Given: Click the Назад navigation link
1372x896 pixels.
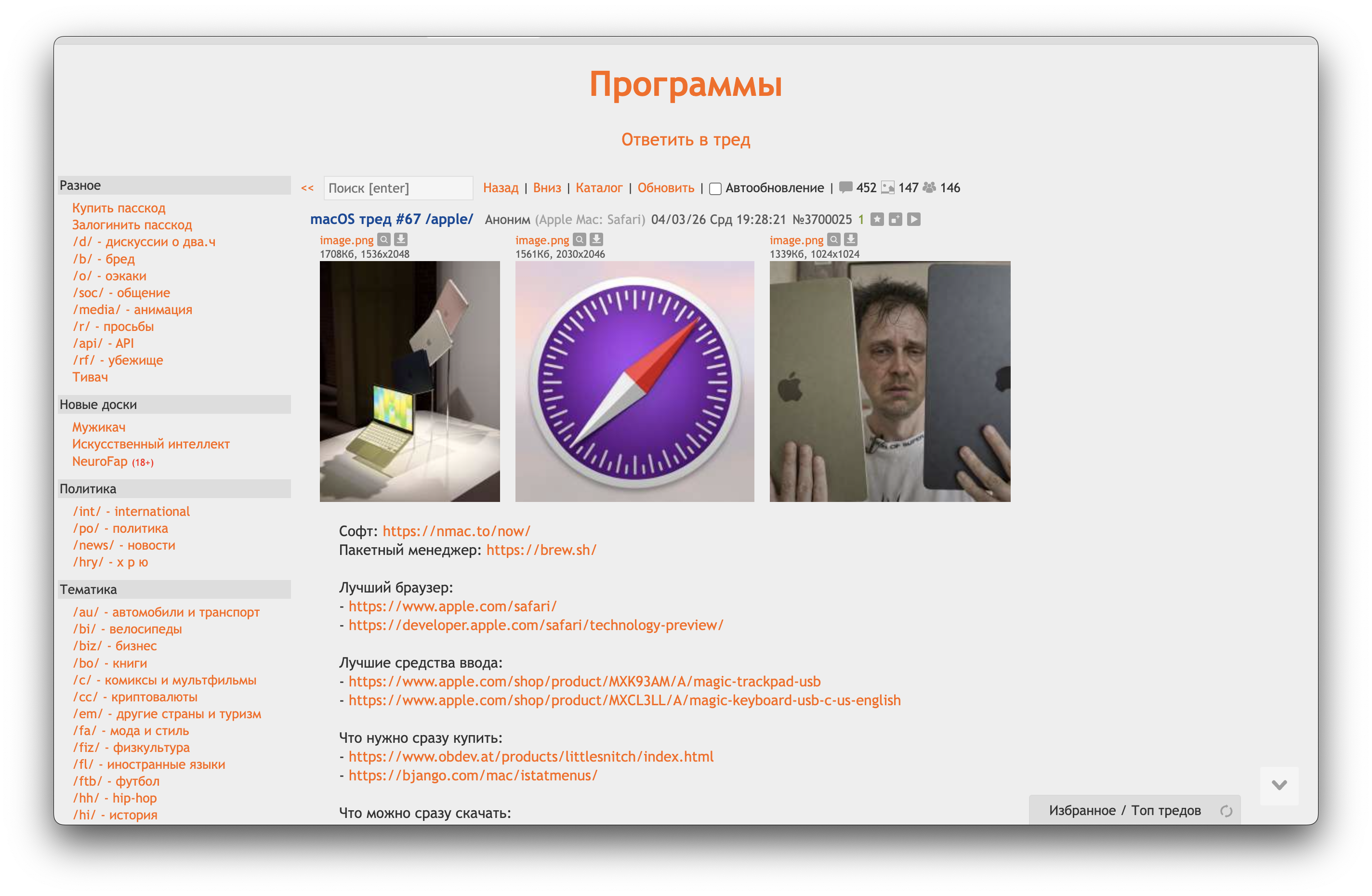Looking at the screenshot, I should tap(501, 187).
